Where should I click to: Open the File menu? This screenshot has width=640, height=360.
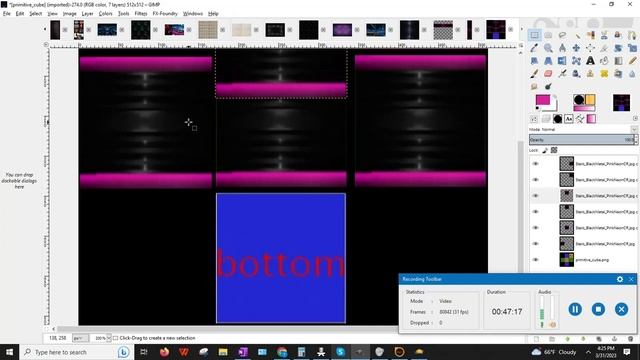point(7,13)
